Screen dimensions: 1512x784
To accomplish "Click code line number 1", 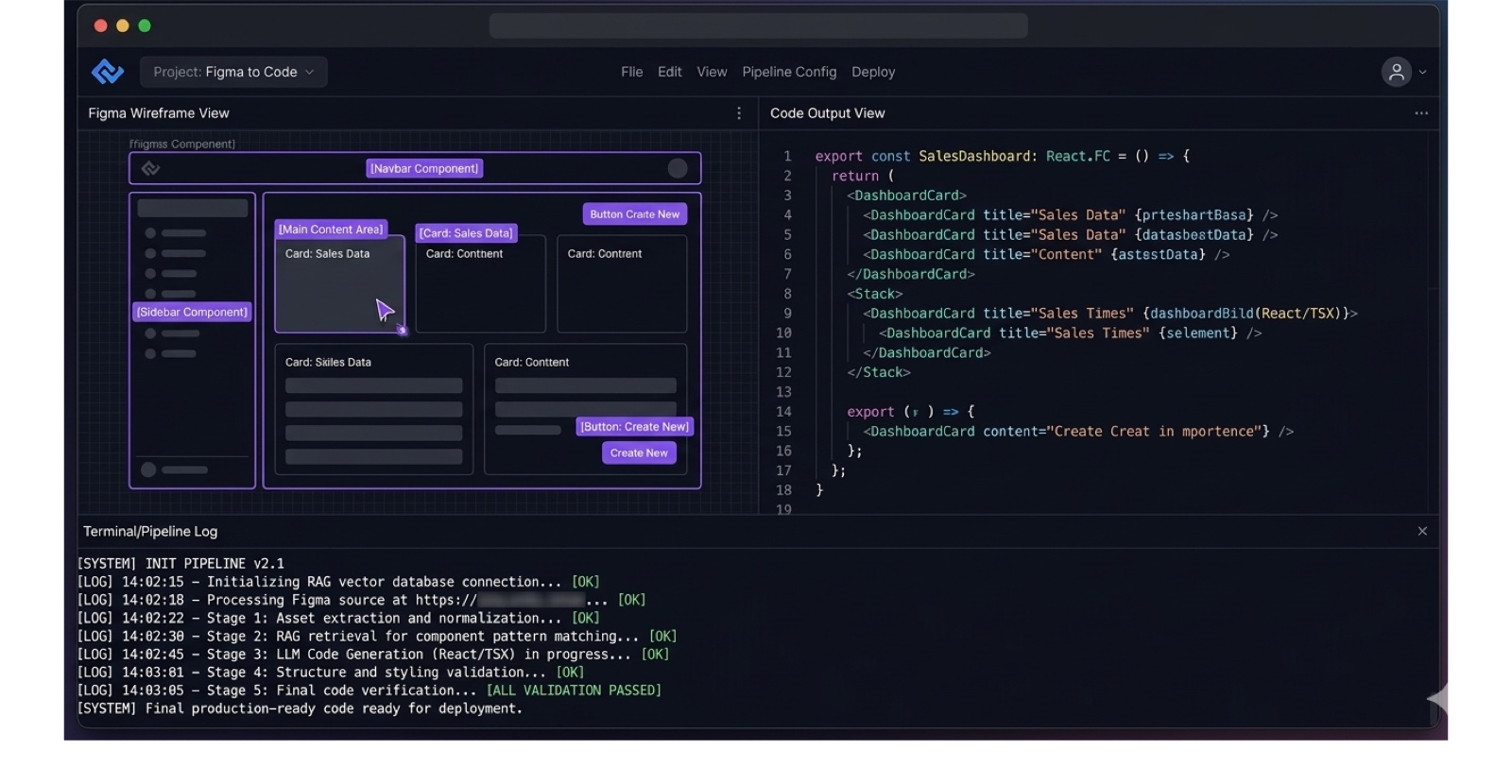I will coord(786,156).
